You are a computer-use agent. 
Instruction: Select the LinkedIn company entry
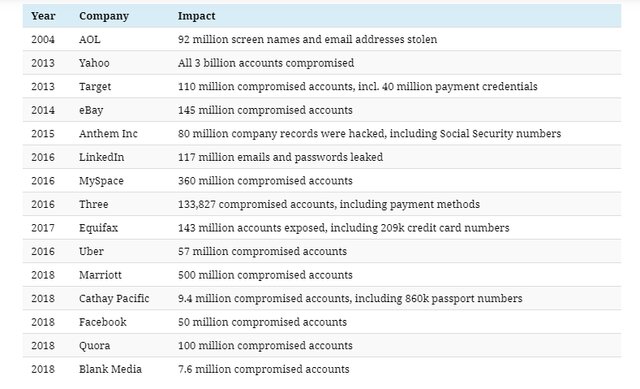[101, 158]
